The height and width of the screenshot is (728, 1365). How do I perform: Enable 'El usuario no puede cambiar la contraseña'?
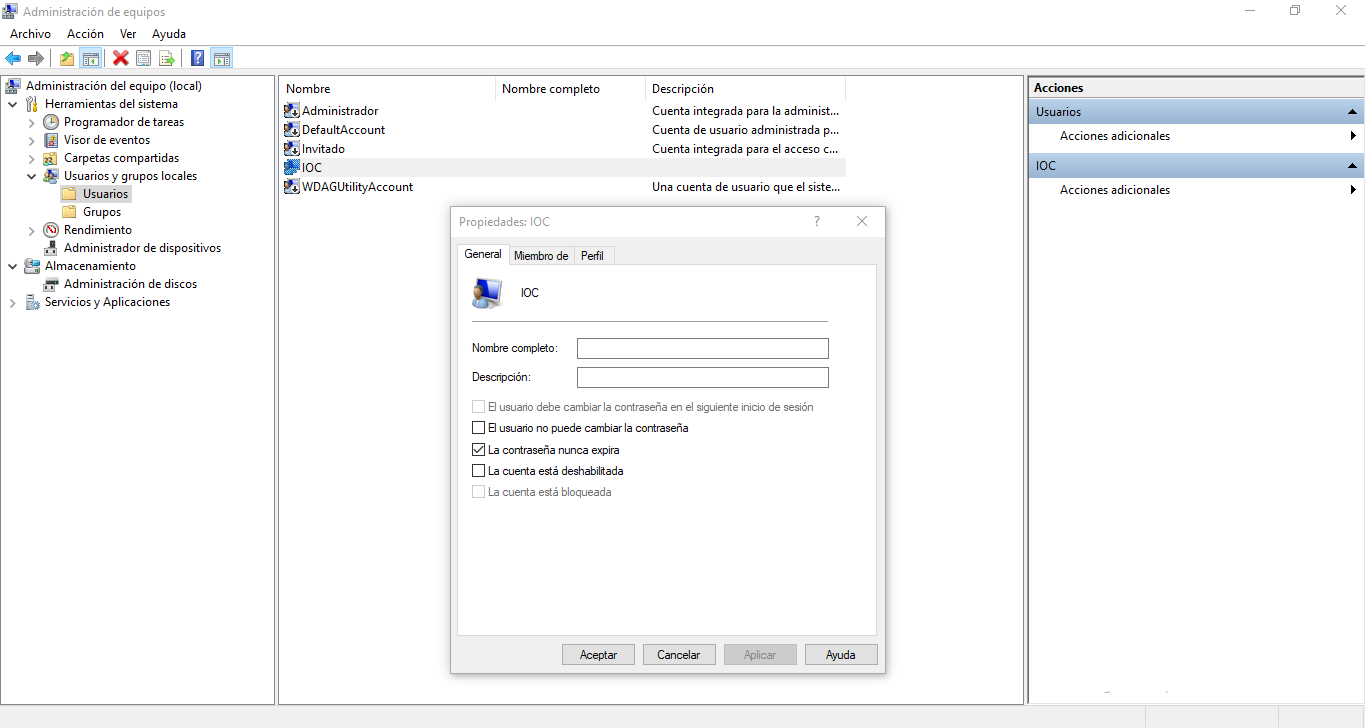click(x=478, y=428)
